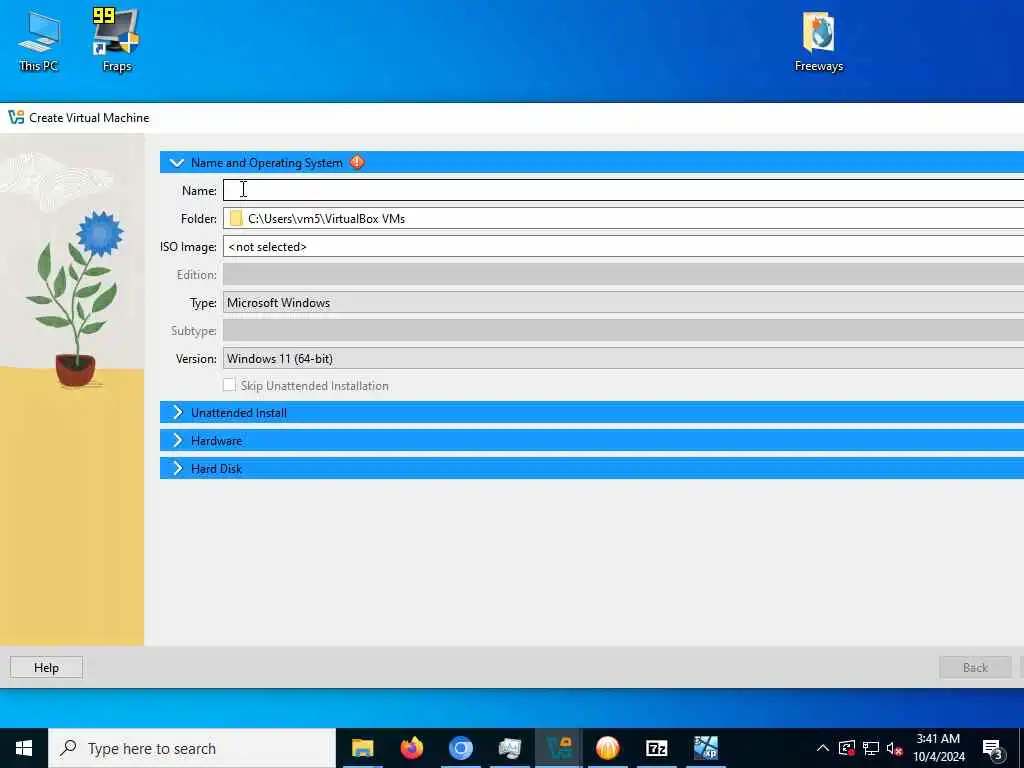Click the Type here to search box
The height and width of the screenshot is (768, 1024).
(x=192, y=748)
